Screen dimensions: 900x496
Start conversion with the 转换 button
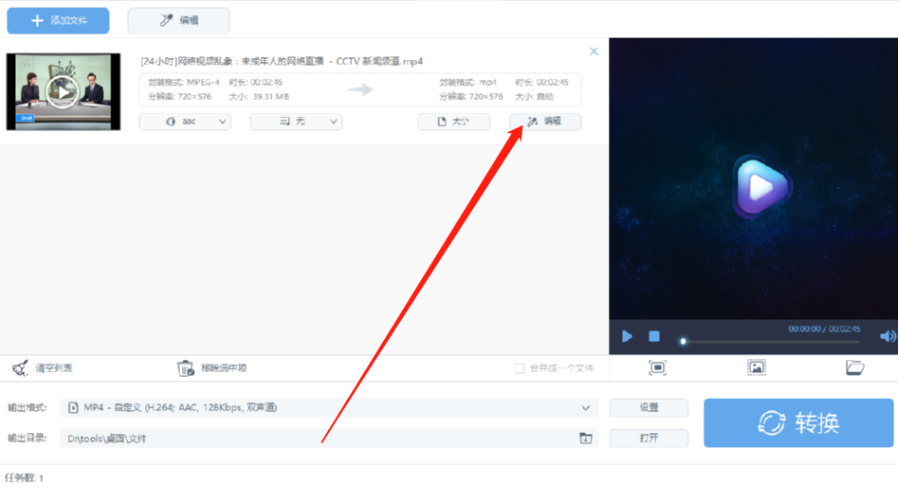[x=798, y=423]
